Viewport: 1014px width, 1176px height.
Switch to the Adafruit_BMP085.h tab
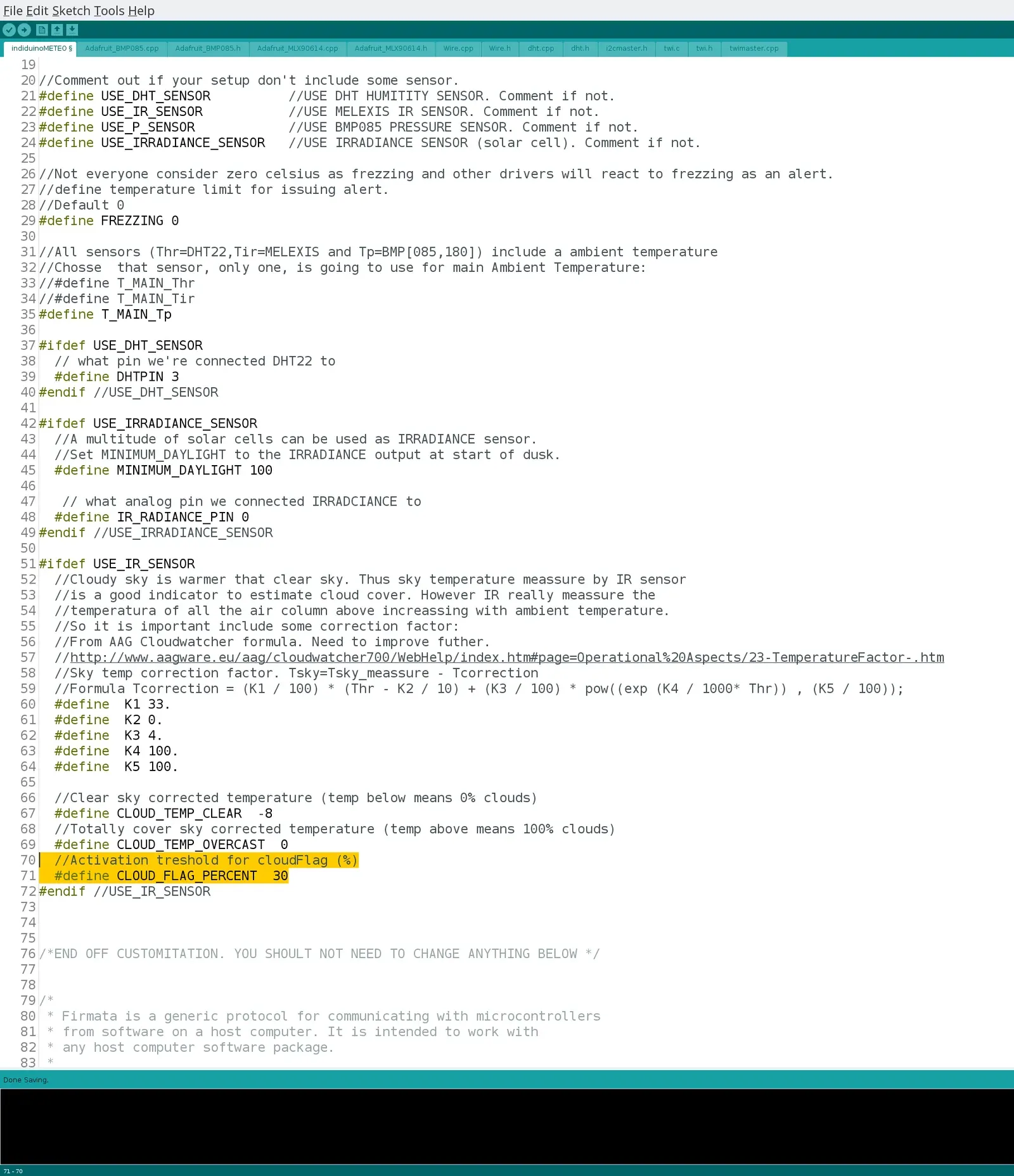208,49
